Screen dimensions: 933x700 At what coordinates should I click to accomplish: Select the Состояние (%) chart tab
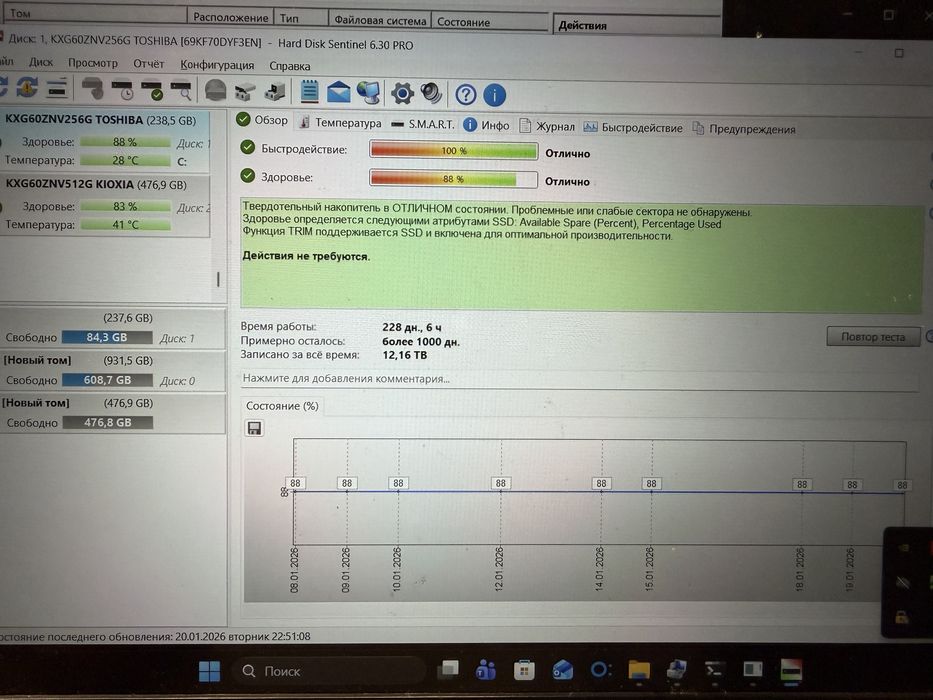pyautogui.click(x=282, y=406)
